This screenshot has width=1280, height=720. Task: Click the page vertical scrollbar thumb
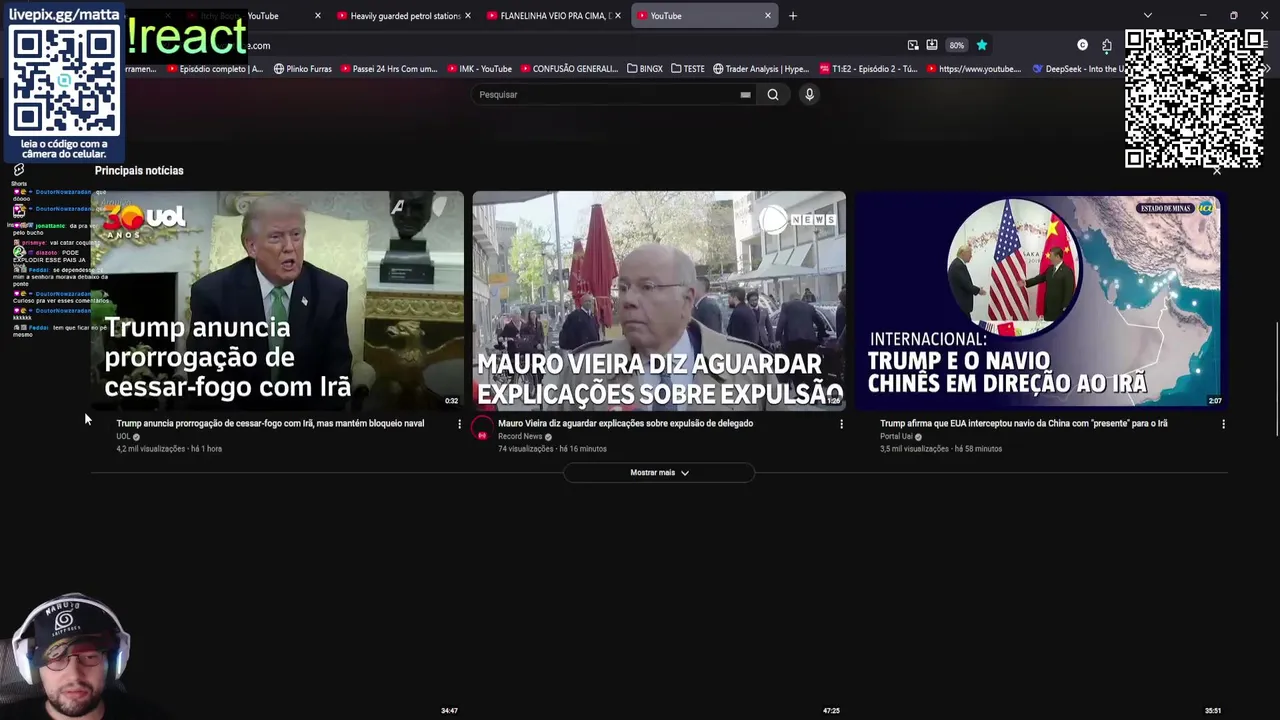(x=1276, y=380)
